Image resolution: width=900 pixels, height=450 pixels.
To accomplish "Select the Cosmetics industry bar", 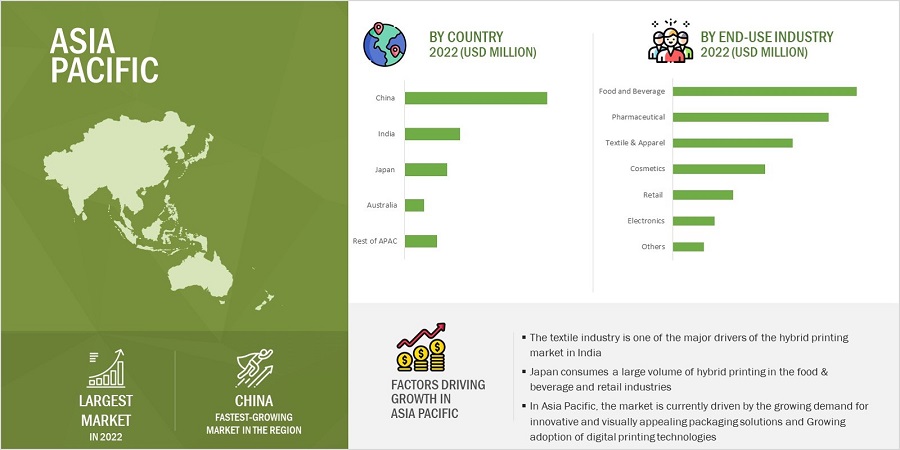I will pos(718,169).
